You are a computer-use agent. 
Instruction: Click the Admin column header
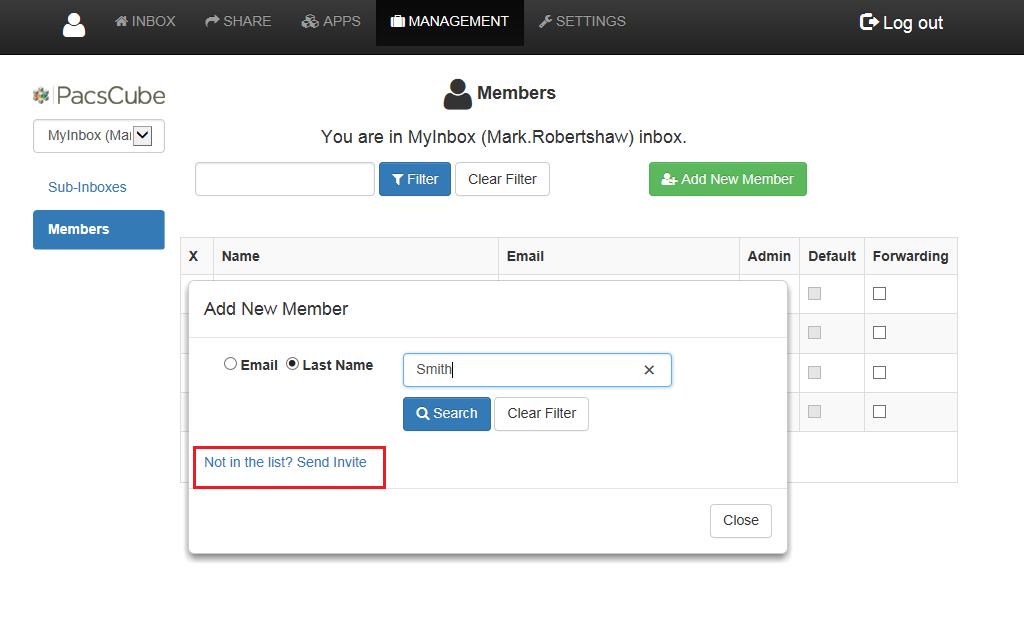tap(769, 256)
